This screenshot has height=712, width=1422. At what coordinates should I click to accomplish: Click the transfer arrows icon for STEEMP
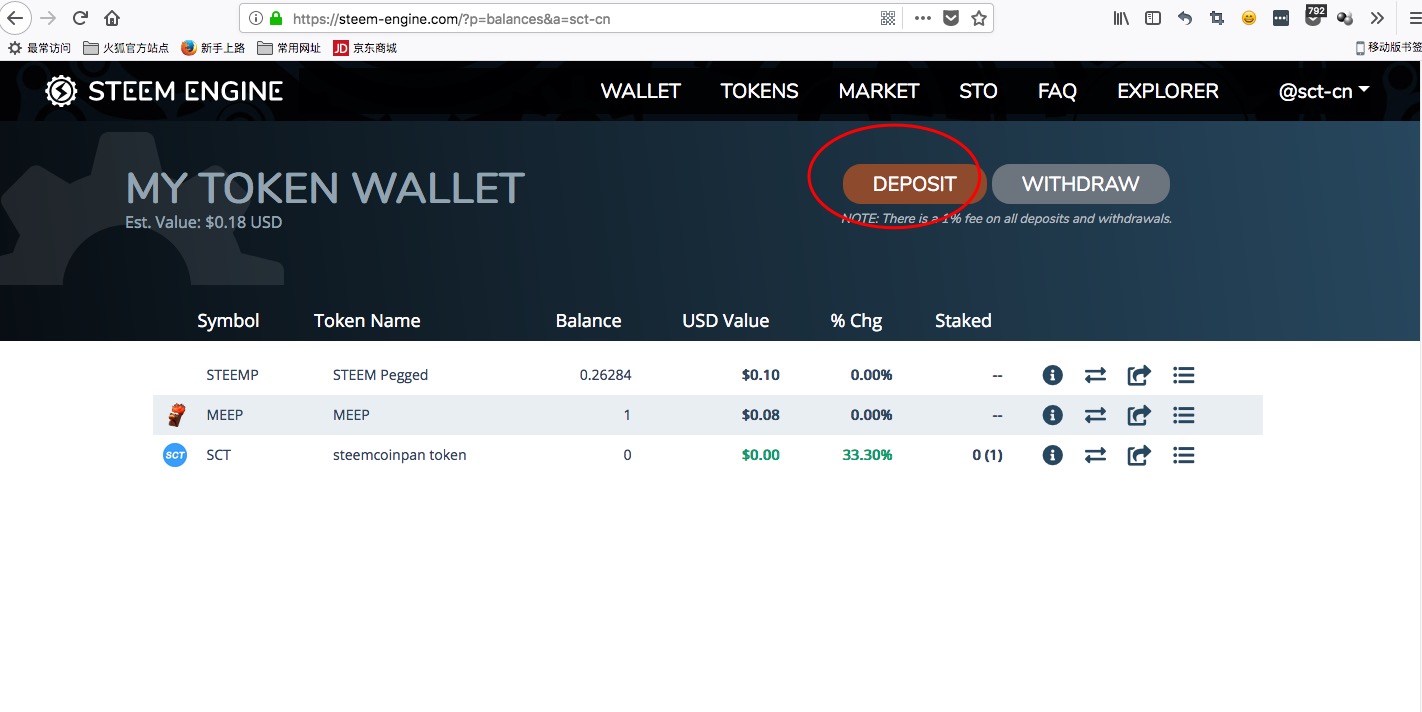click(1096, 375)
